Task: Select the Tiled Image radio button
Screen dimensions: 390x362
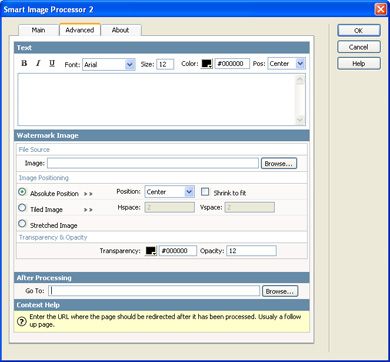Action: 22,208
